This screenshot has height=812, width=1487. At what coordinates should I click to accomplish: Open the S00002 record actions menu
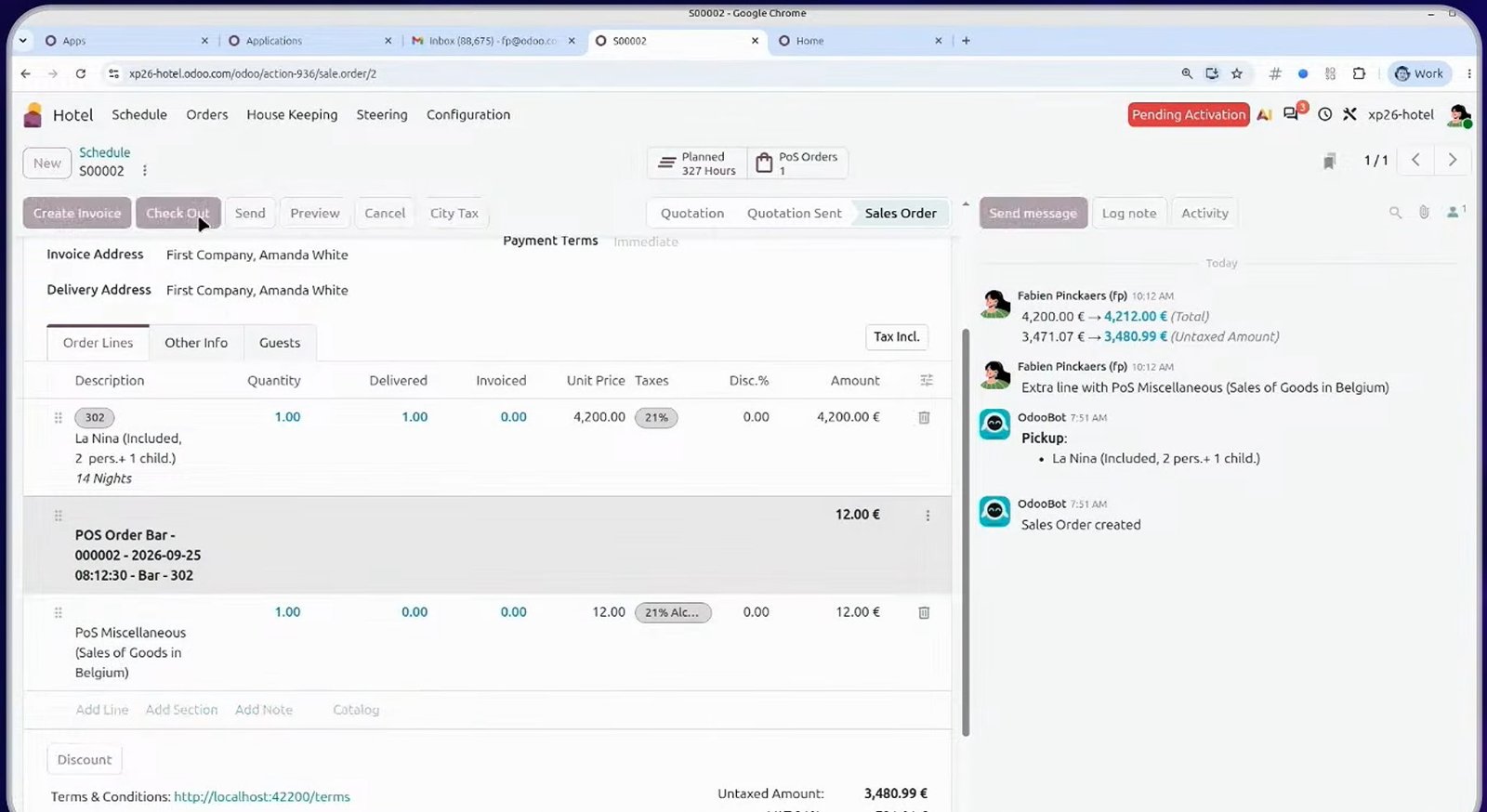pos(144,171)
